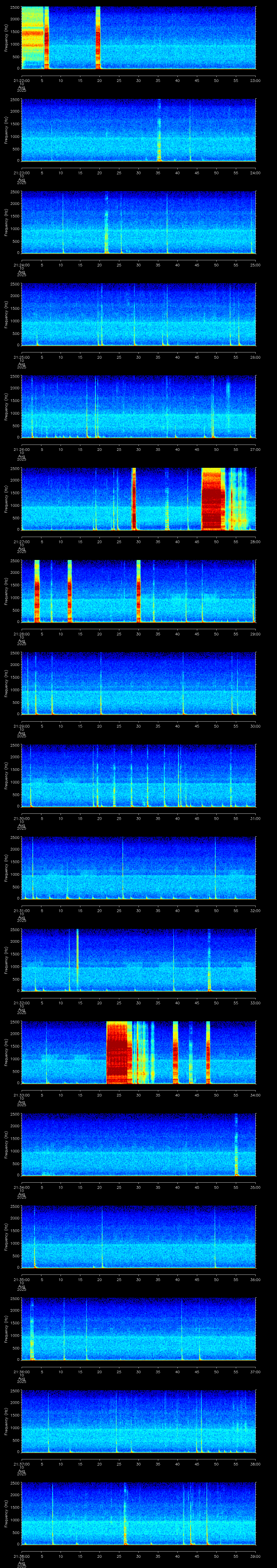This screenshot has width=277, height=1568.
Task: Click the 21:31:00 start time label
Action: [21, 910]
